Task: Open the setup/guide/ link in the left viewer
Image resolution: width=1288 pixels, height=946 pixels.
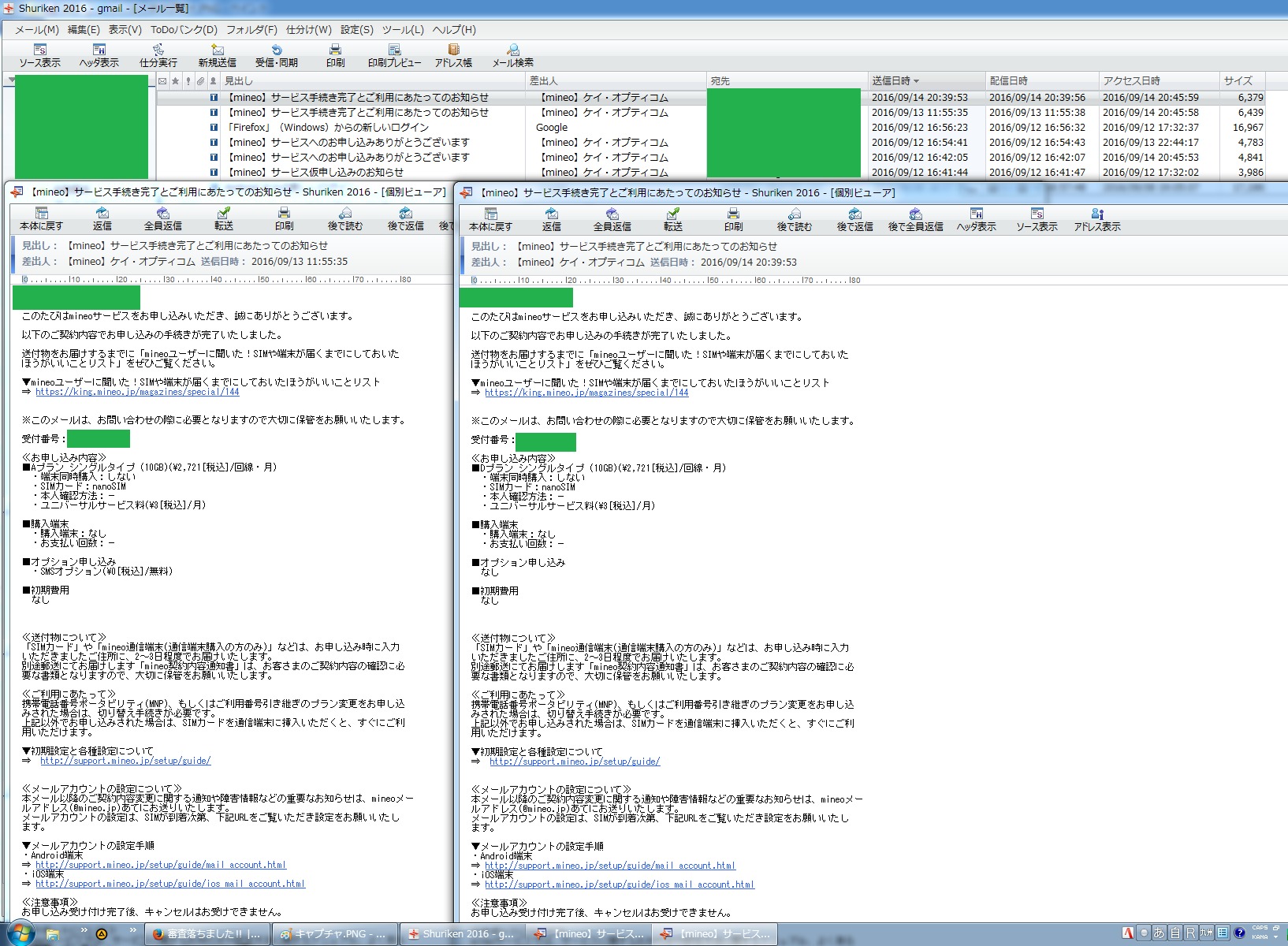Action: click(x=125, y=762)
